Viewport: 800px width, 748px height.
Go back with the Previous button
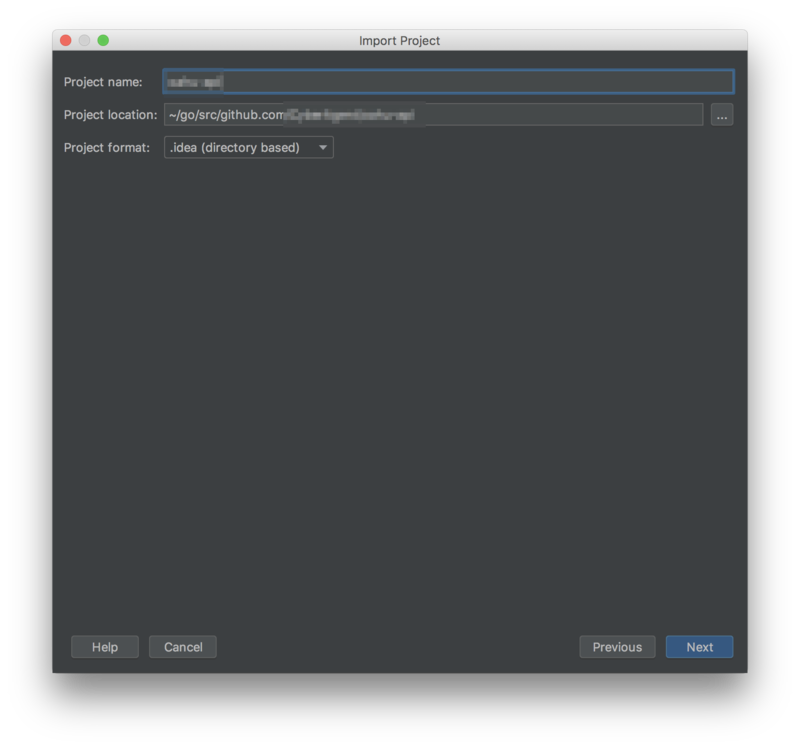617,647
